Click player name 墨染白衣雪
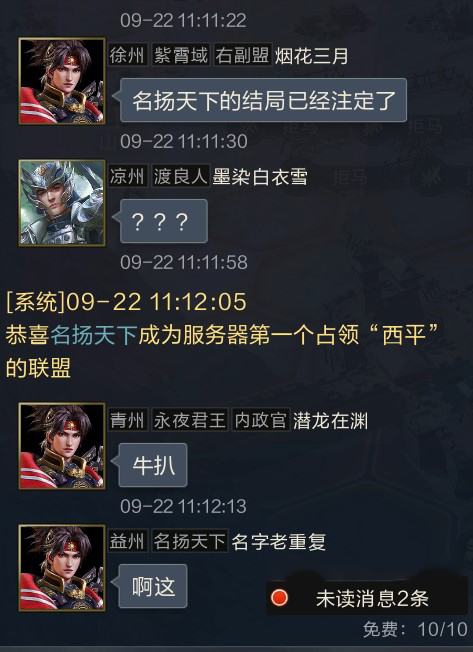 pos(260,177)
